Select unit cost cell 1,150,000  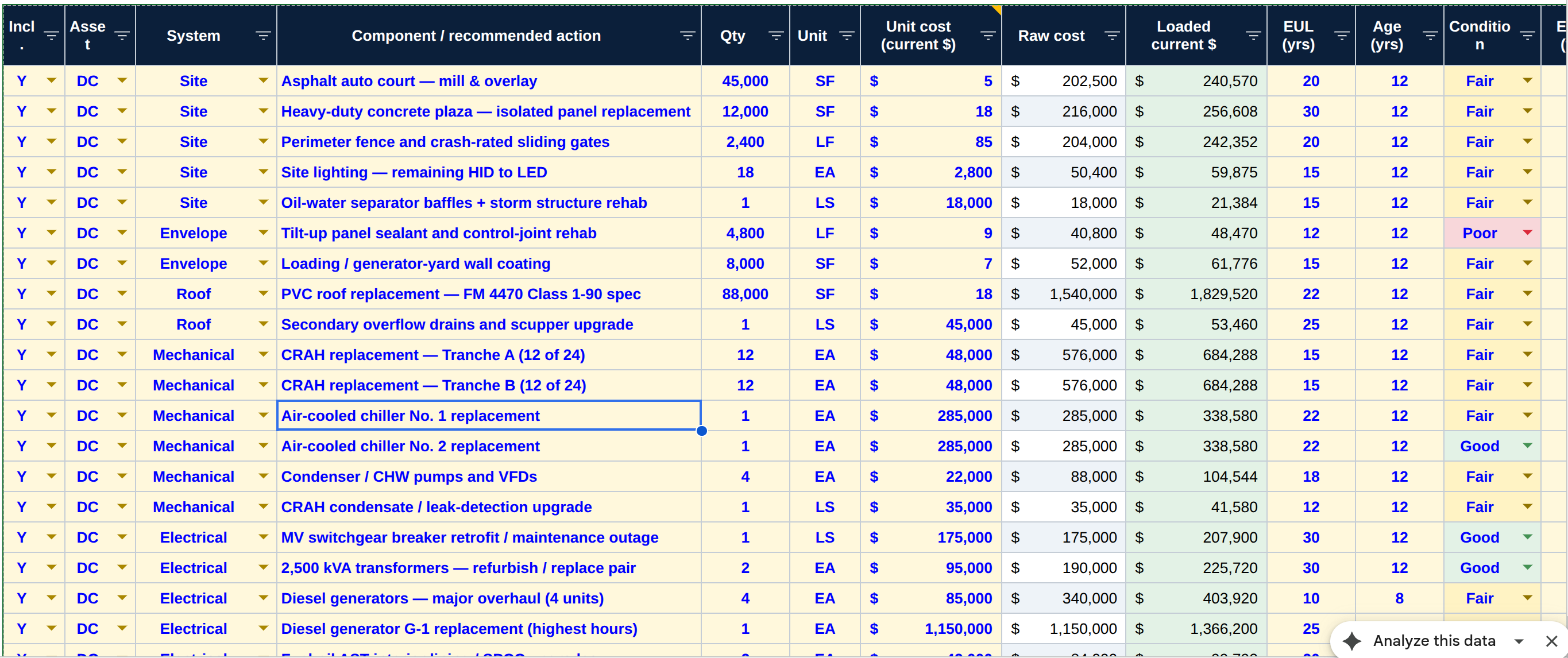point(930,628)
